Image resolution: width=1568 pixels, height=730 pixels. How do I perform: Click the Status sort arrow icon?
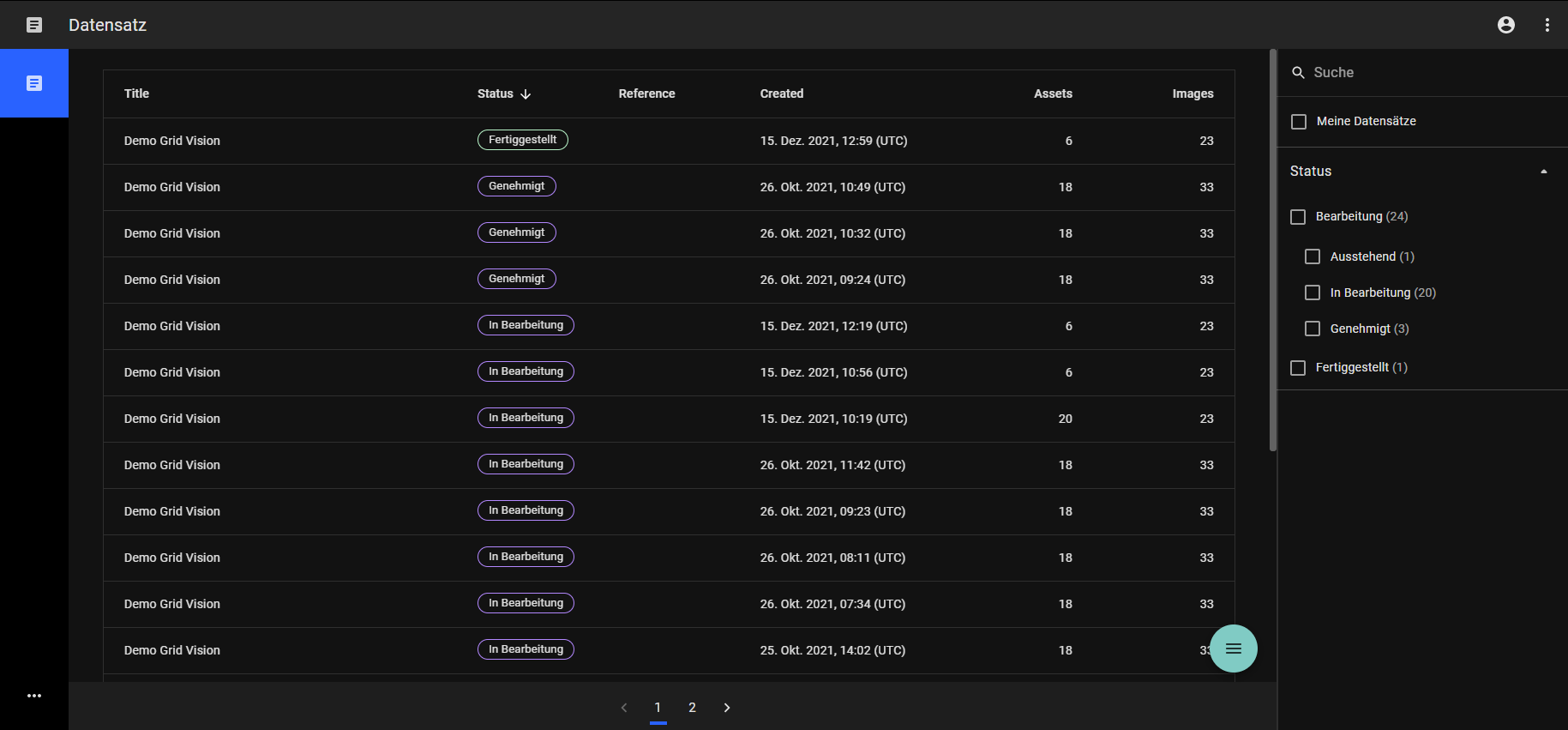pos(526,94)
